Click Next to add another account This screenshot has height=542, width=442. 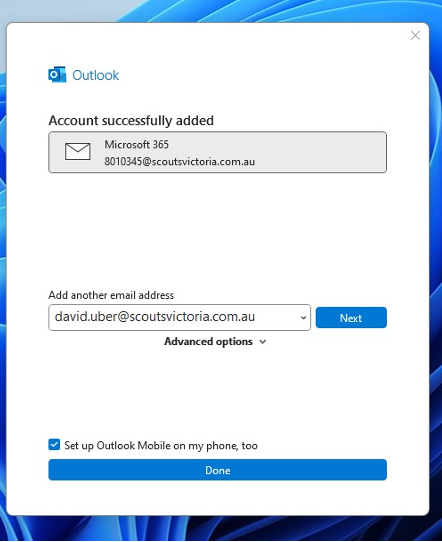coord(351,318)
